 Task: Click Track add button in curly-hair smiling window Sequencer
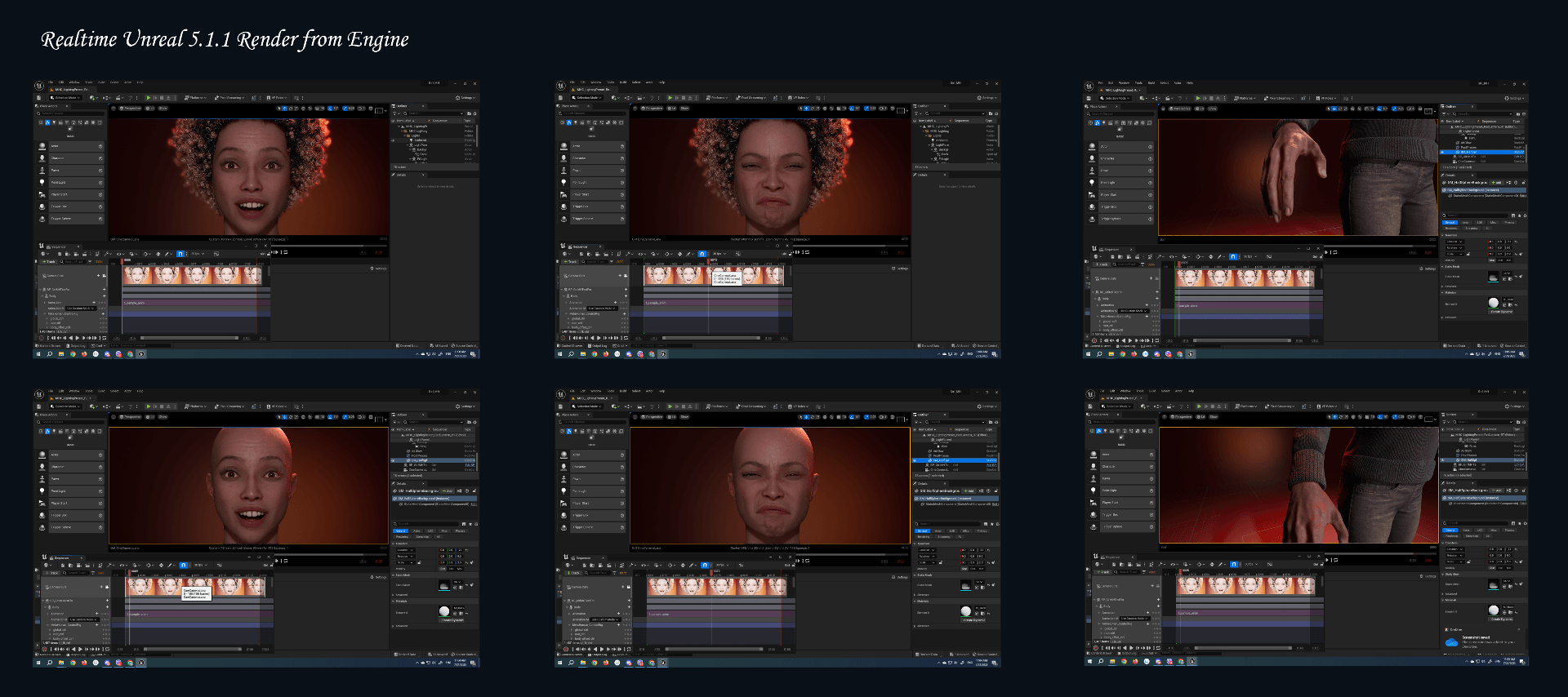(48, 262)
